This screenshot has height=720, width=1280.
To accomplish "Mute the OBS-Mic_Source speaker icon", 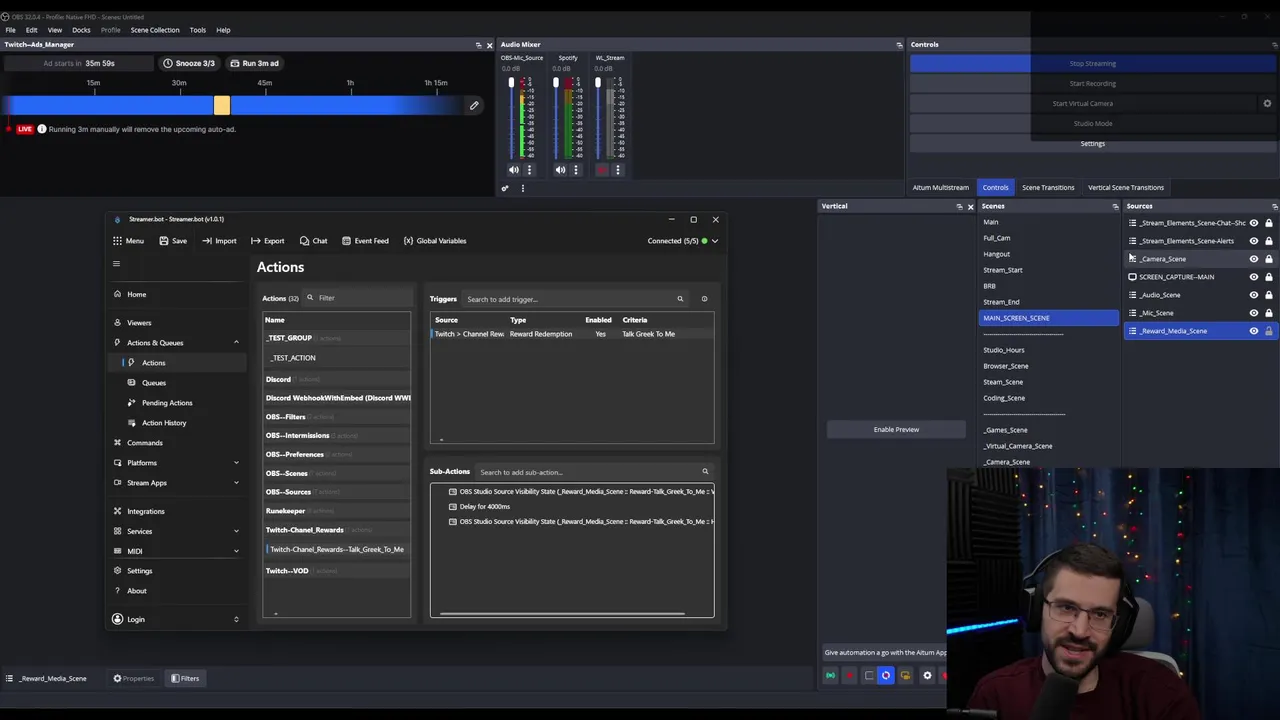I will click(x=514, y=170).
